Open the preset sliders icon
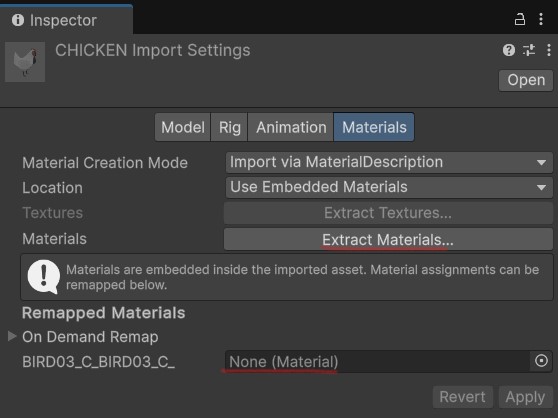The width and height of the screenshot is (558, 418). tap(529, 50)
